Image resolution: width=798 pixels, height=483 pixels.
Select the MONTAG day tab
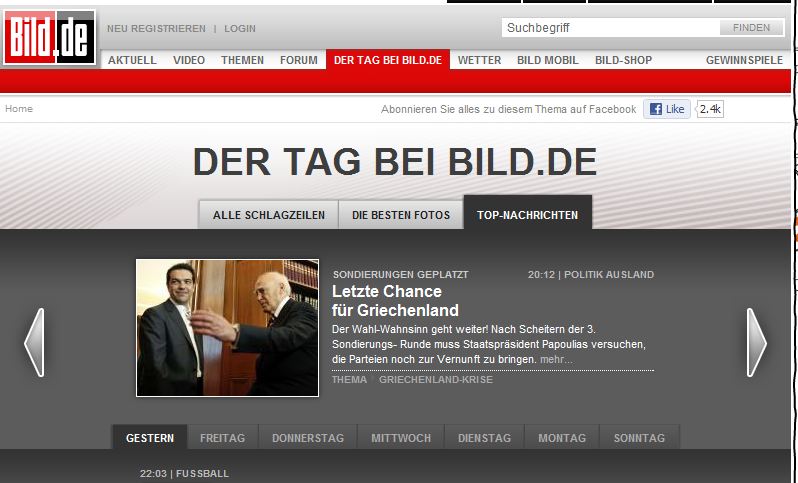[x=562, y=437]
